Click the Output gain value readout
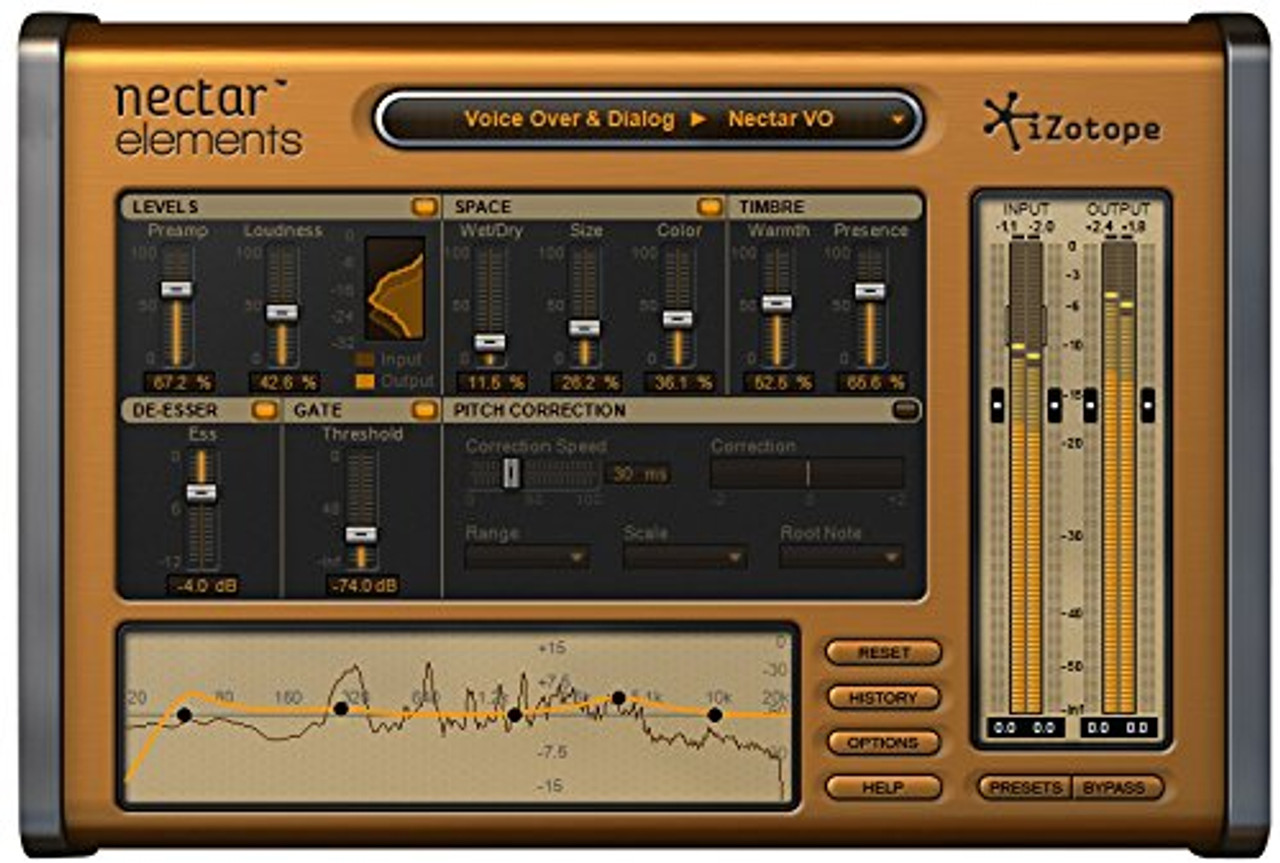1280x863 pixels. pos(1118,728)
